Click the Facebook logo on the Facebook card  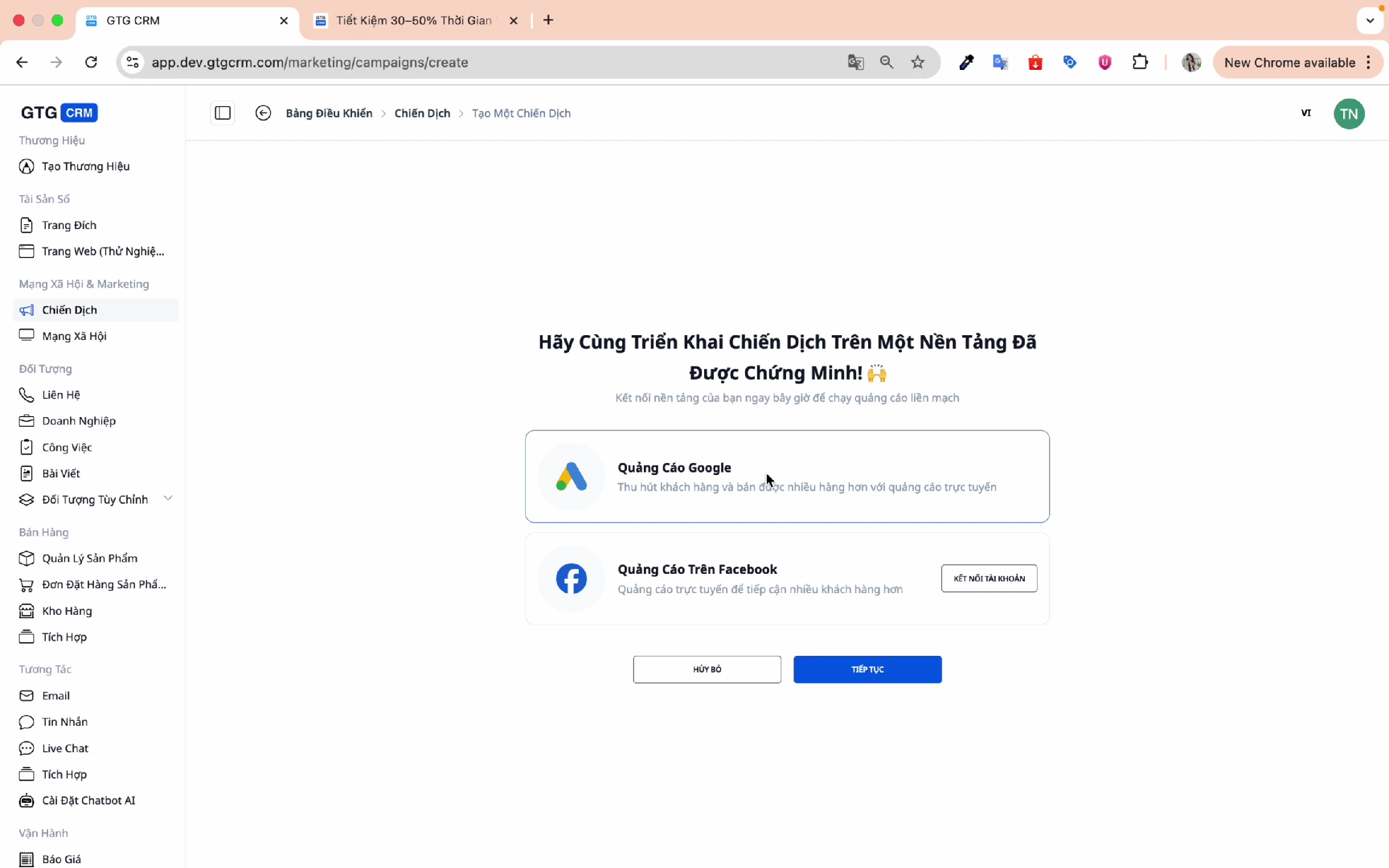pos(570,578)
